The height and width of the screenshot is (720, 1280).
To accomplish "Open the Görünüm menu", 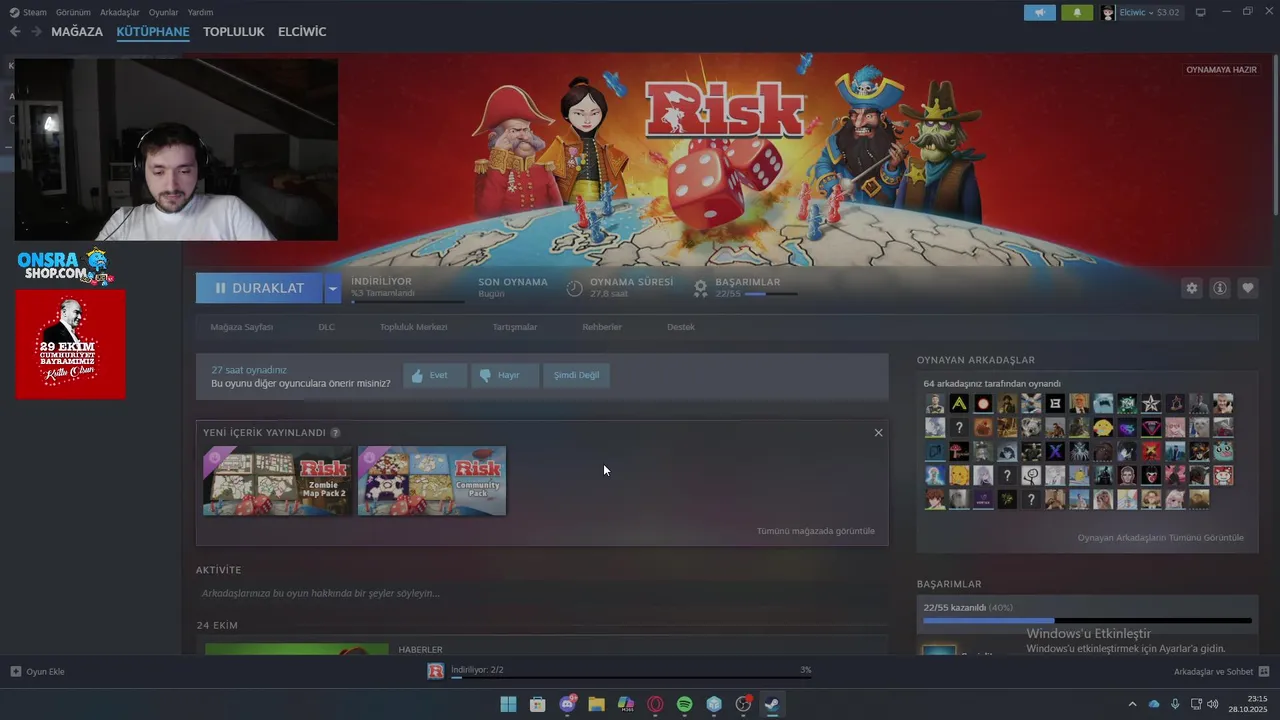I will [73, 12].
